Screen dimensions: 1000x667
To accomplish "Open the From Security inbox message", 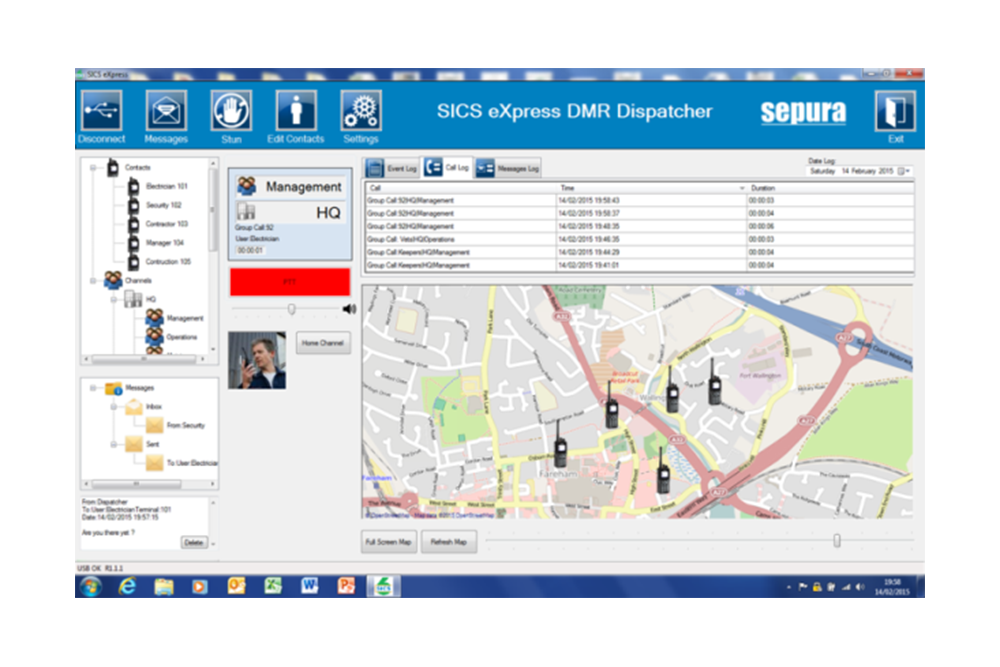I will click(186, 425).
